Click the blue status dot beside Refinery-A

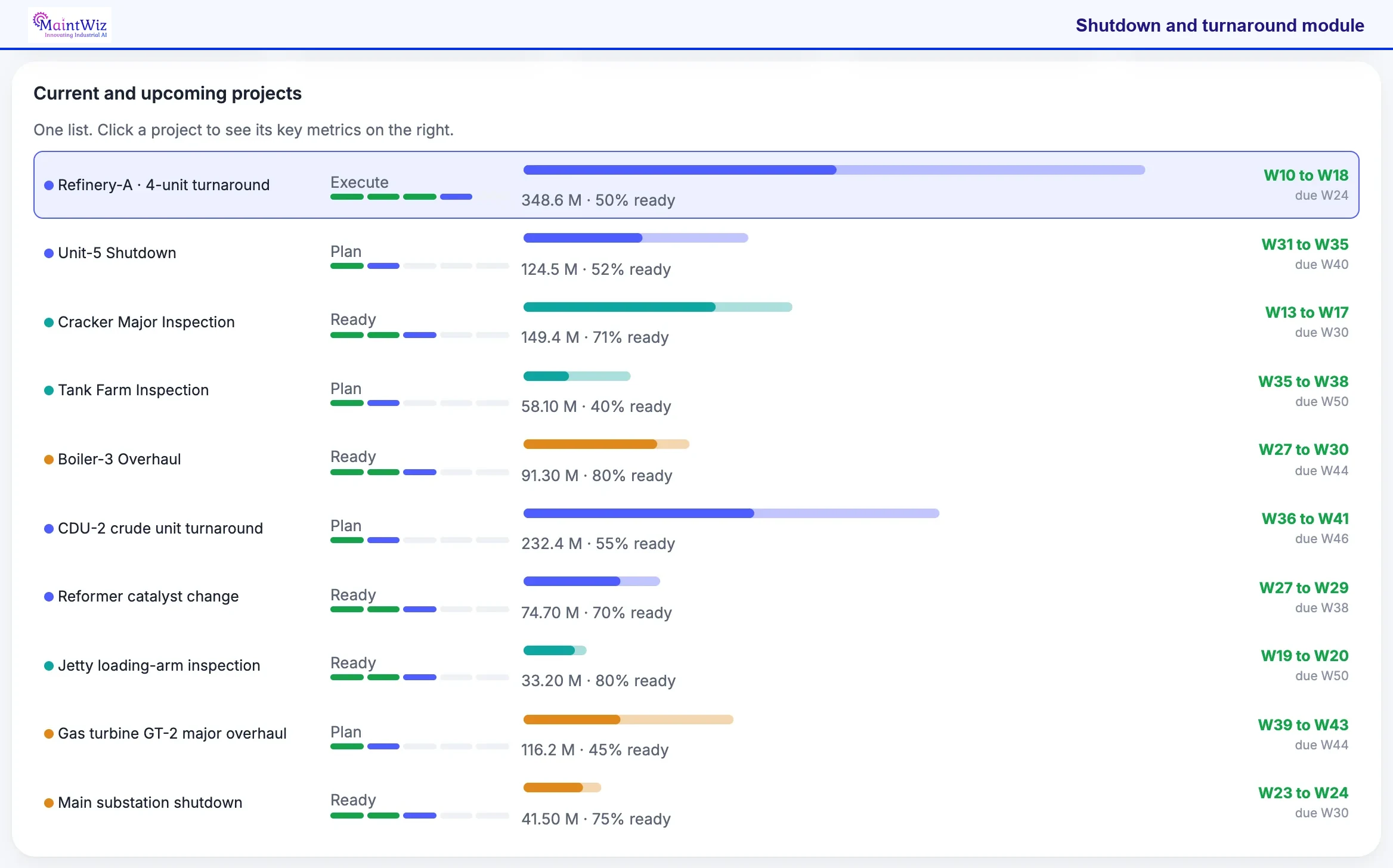[x=49, y=185]
